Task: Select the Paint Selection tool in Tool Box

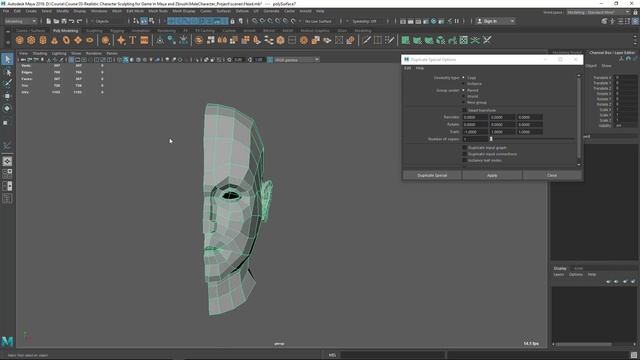Action: 7,83
